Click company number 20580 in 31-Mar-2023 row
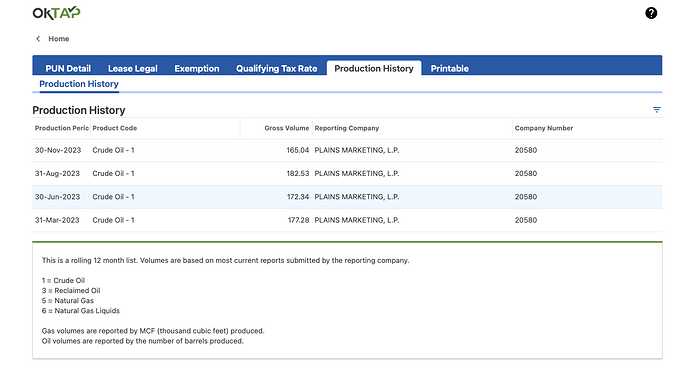The width and height of the screenshot is (690, 370). [526, 220]
